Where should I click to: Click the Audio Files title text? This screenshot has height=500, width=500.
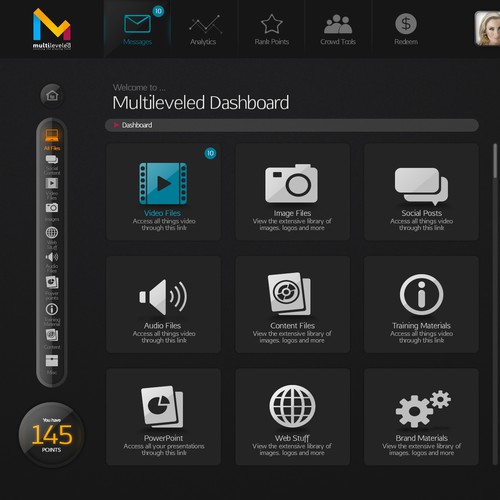click(x=162, y=326)
